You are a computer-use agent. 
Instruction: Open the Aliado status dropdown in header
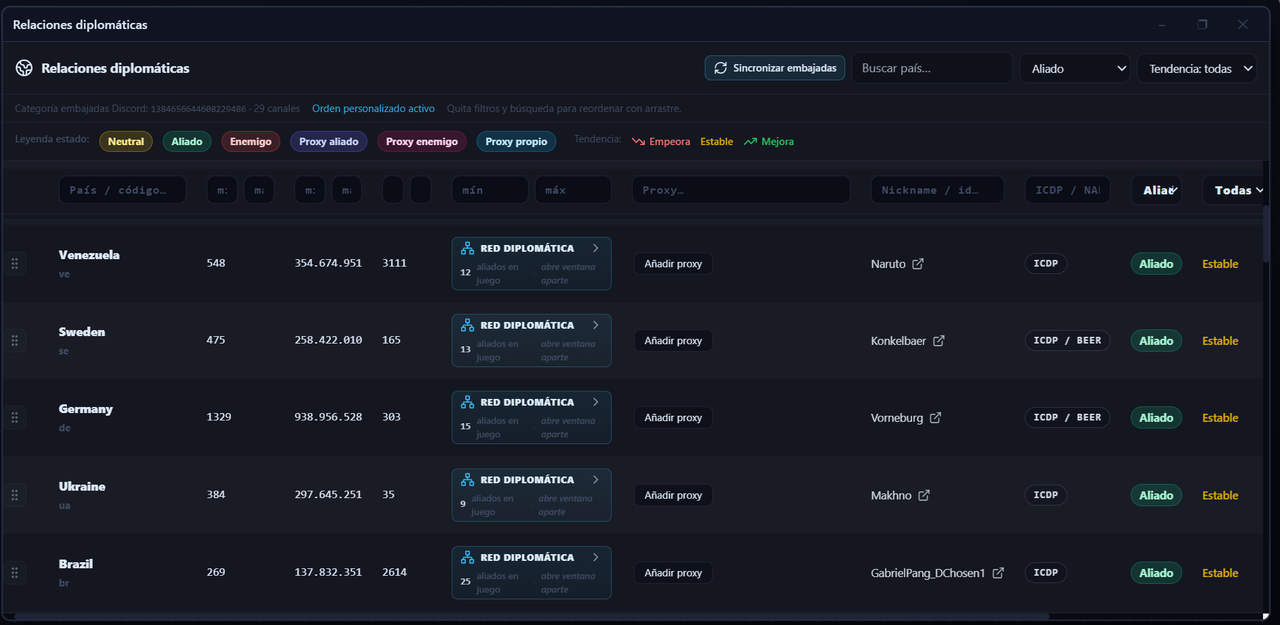point(1075,68)
